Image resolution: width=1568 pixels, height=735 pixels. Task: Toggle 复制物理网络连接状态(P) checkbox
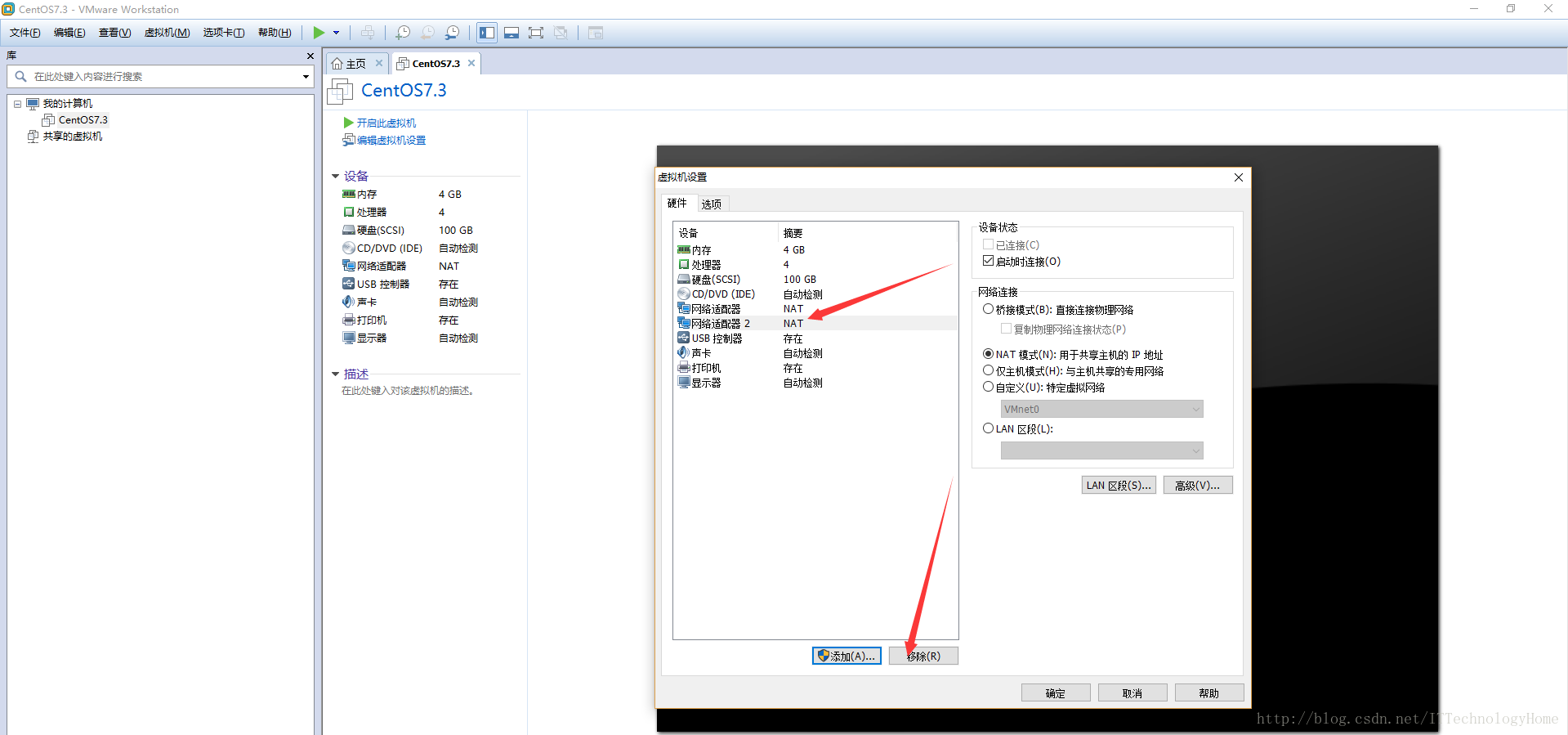[x=1006, y=329]
